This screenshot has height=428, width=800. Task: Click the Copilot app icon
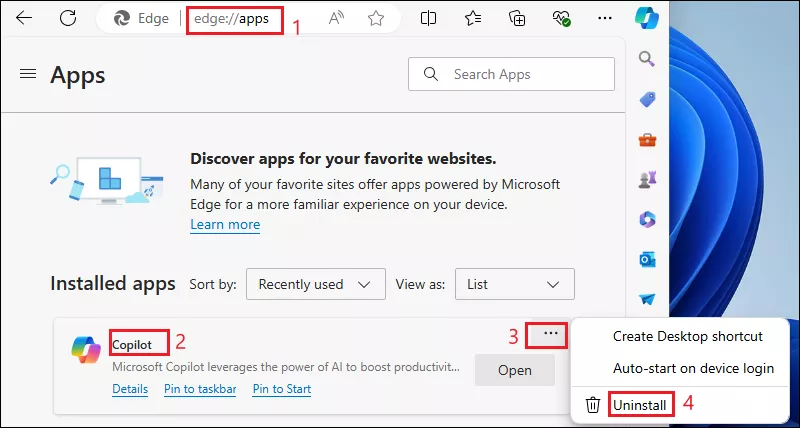86,350
